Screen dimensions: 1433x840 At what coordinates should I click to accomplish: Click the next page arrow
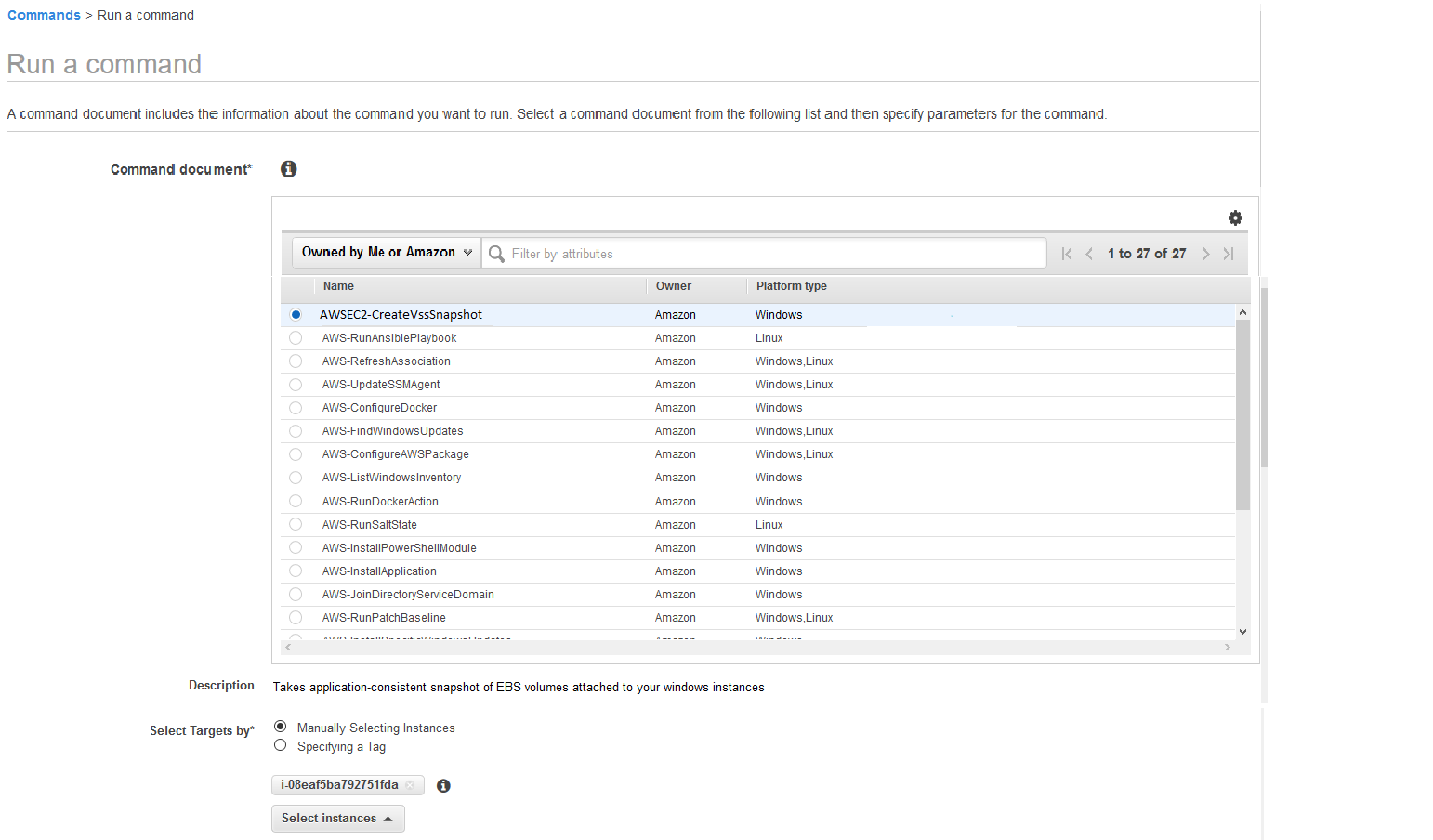click(x=1205, y=253)
